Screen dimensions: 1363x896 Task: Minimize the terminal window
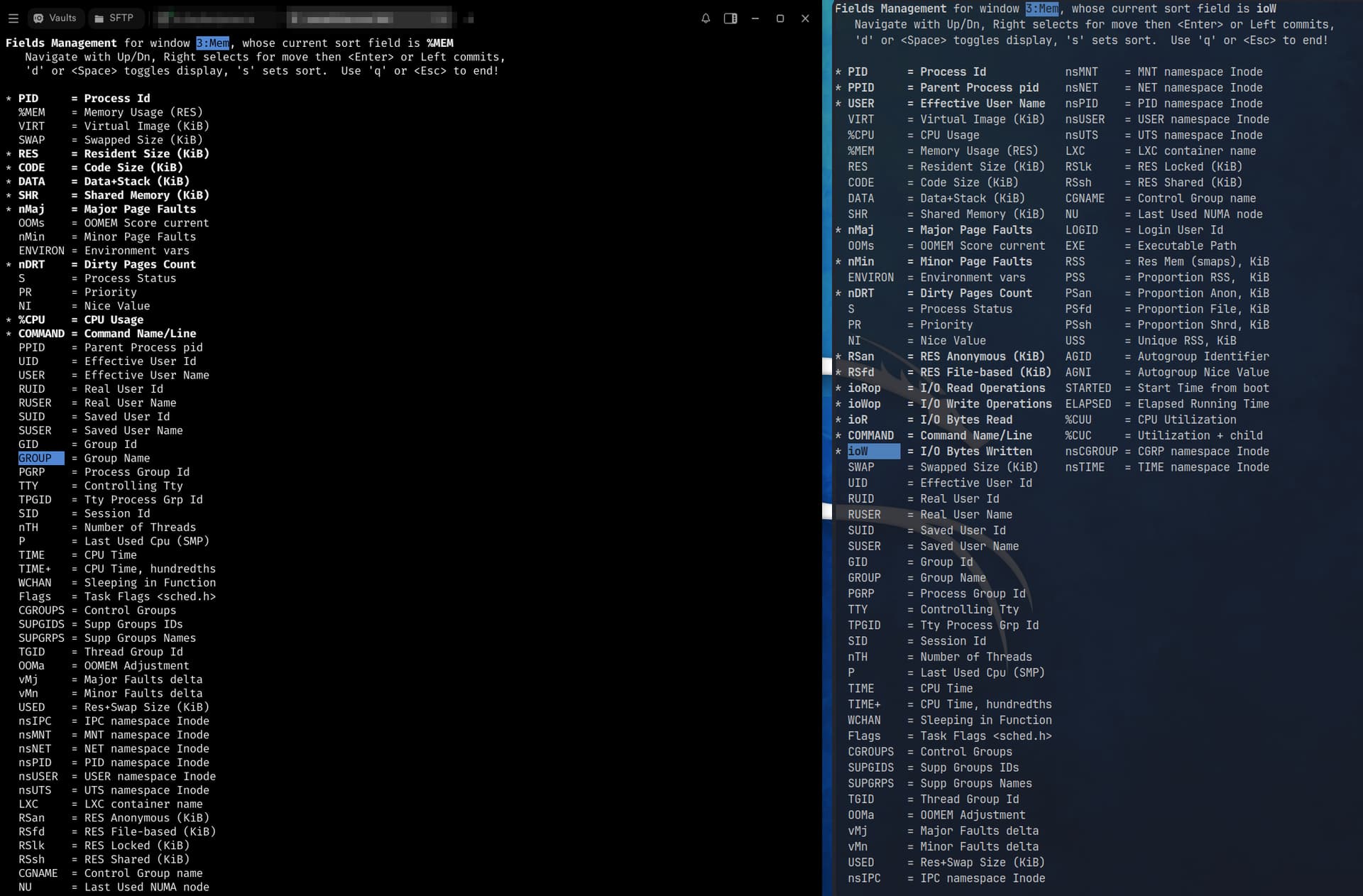point(755,18)
